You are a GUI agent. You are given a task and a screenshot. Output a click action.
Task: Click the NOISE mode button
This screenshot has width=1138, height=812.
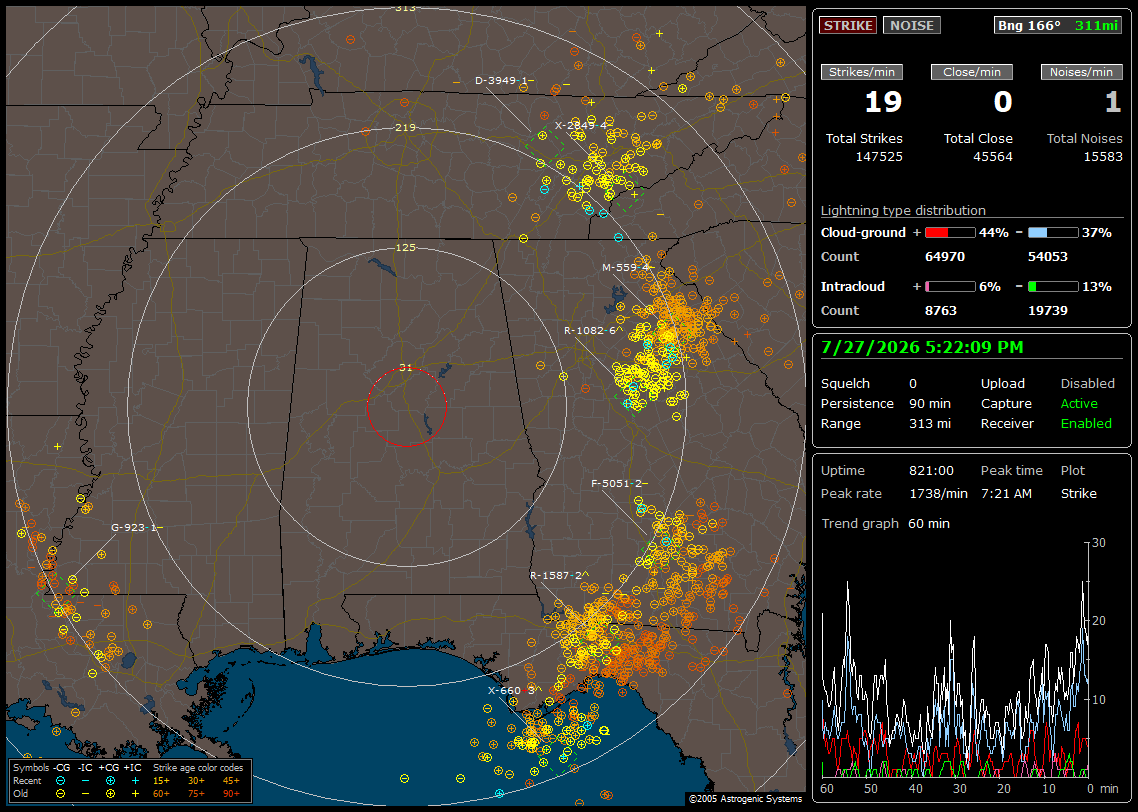(912, 25)
